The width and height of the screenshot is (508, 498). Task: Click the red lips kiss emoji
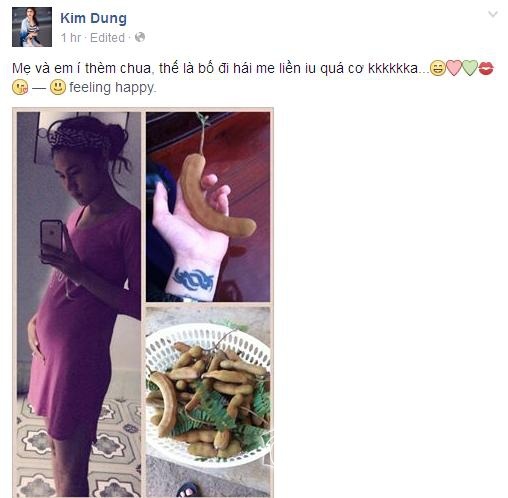click(486, 68)
